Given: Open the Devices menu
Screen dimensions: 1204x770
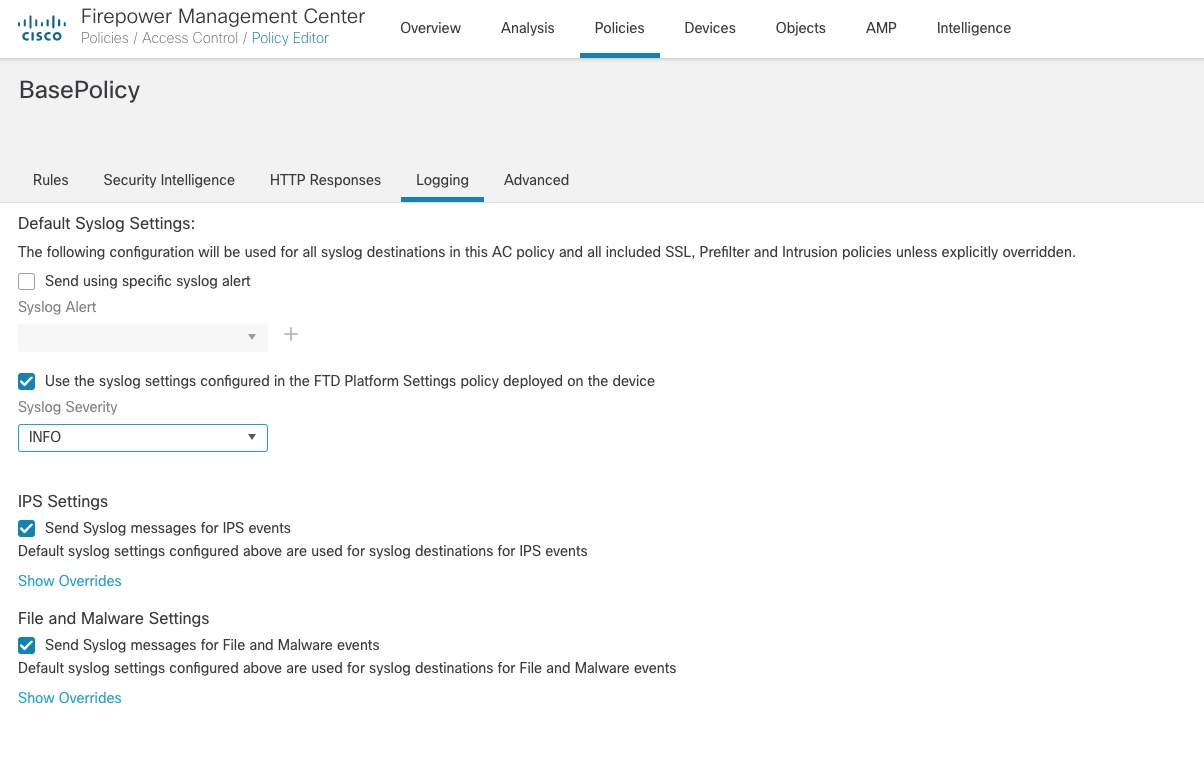Looking at the screenshot, I should (x=709, y=28).
